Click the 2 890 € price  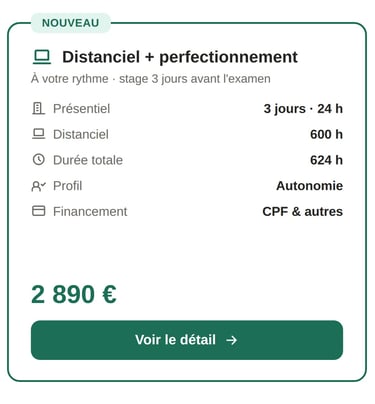74,294
